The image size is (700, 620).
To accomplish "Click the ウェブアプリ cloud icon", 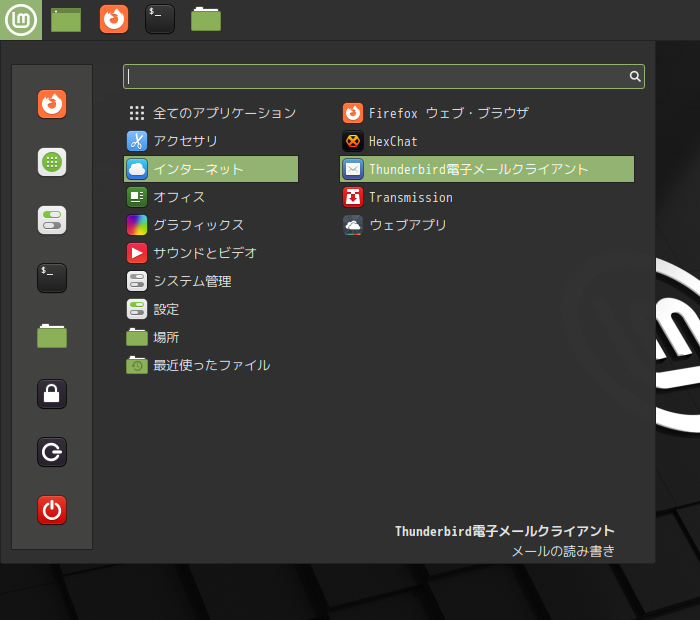I will coord(353,225).
